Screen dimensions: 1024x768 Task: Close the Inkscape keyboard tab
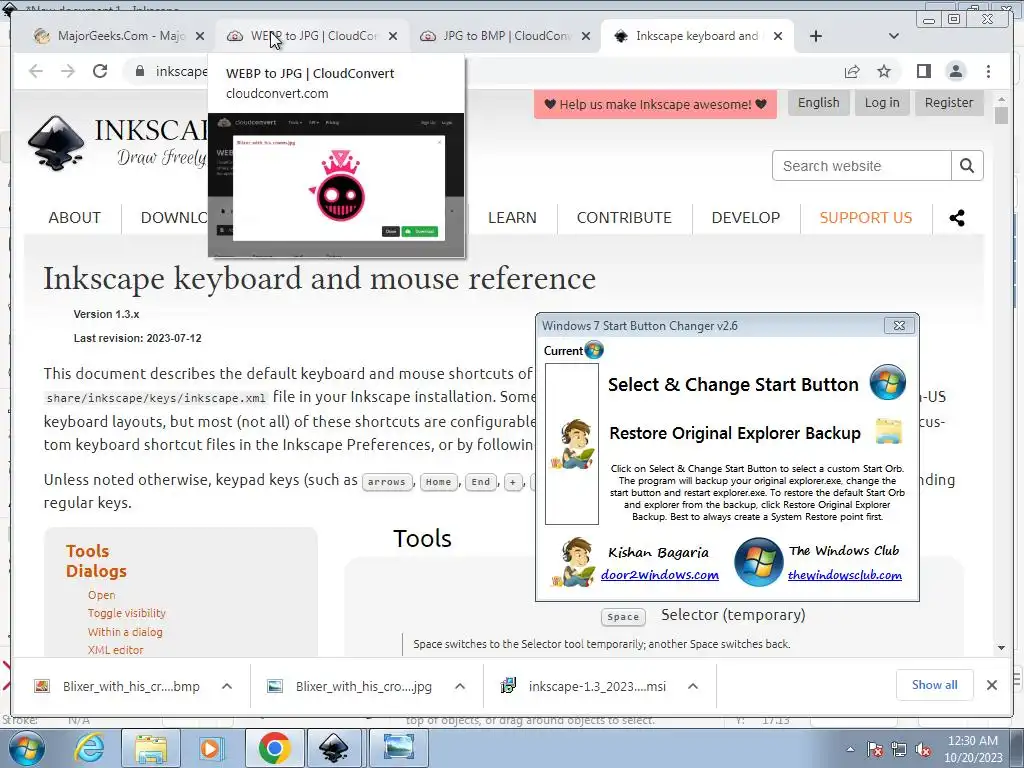(778, 37)
